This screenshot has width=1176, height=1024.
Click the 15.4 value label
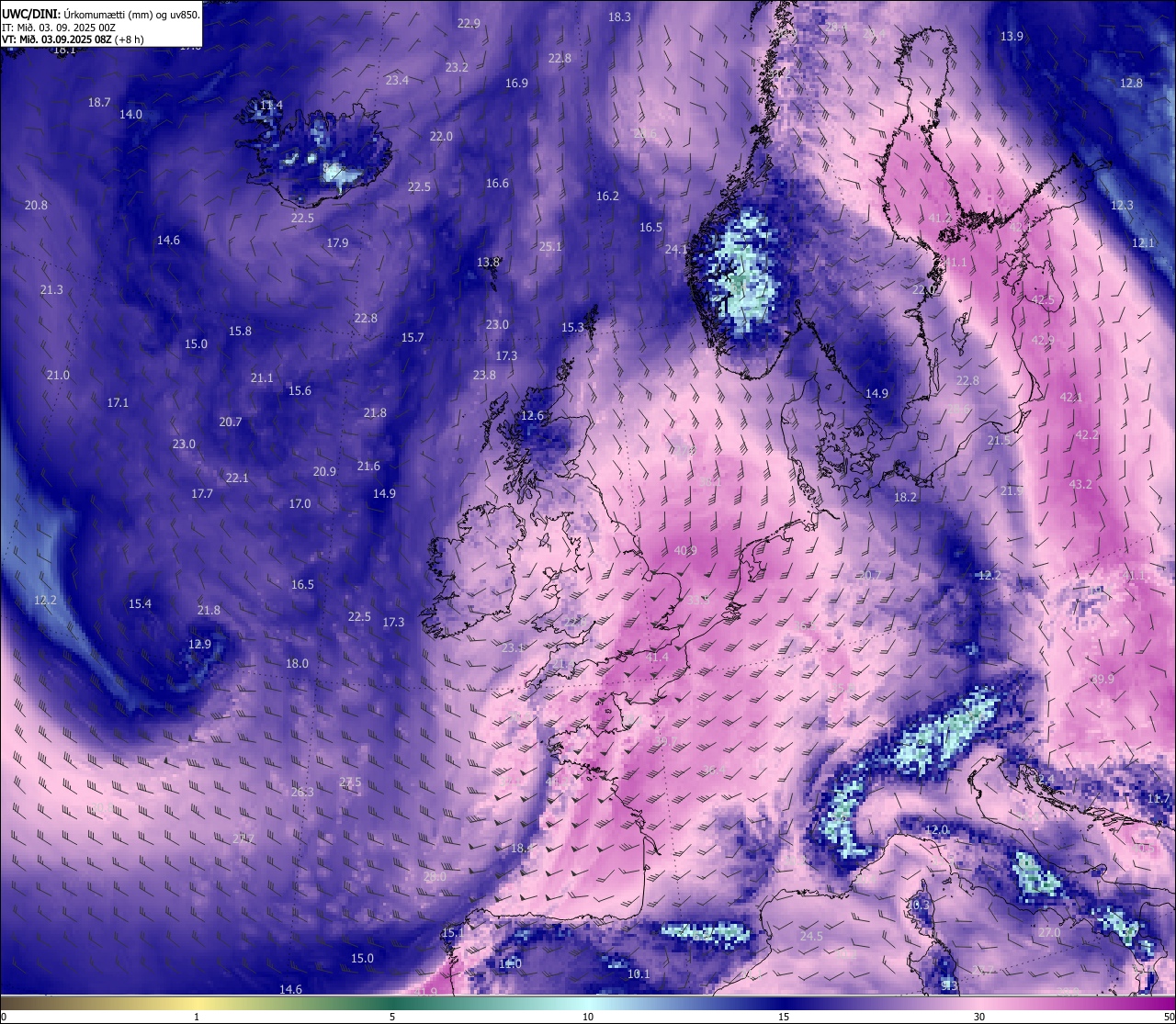pyautogui.click(x=140, y=603)
